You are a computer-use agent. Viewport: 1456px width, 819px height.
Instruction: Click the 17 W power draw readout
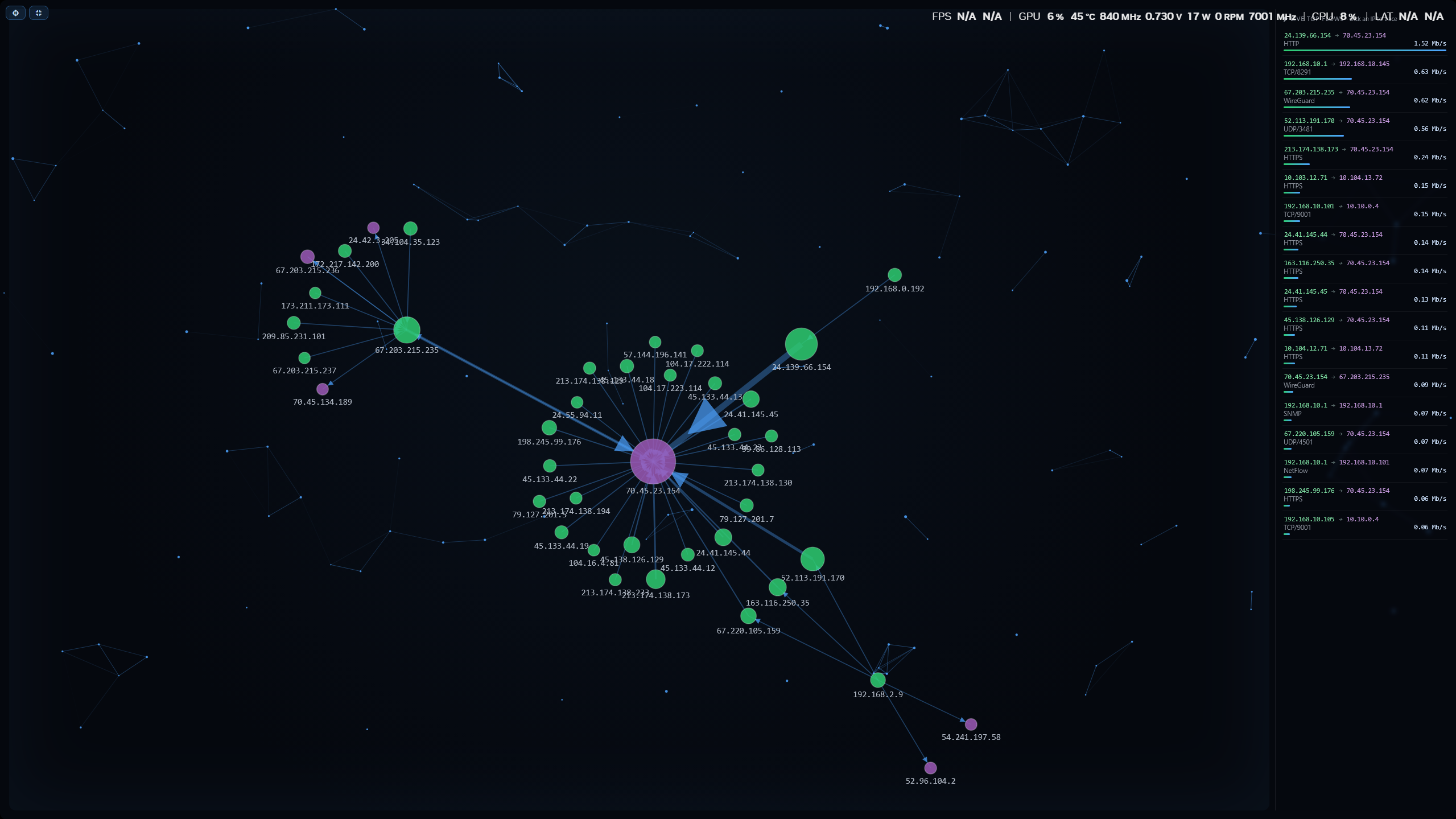tap(1198, 17)
